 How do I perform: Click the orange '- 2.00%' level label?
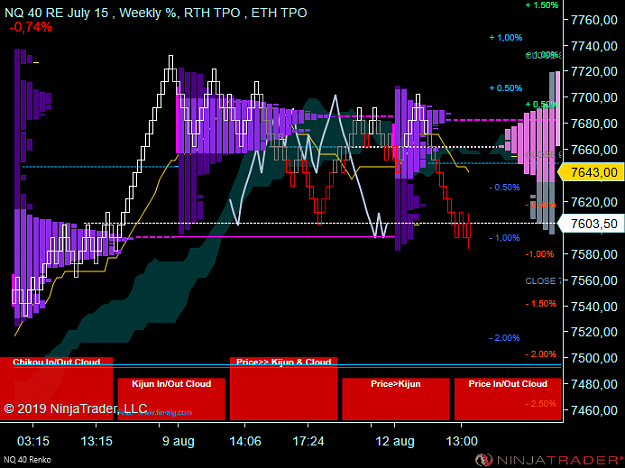tap(541, 354)
